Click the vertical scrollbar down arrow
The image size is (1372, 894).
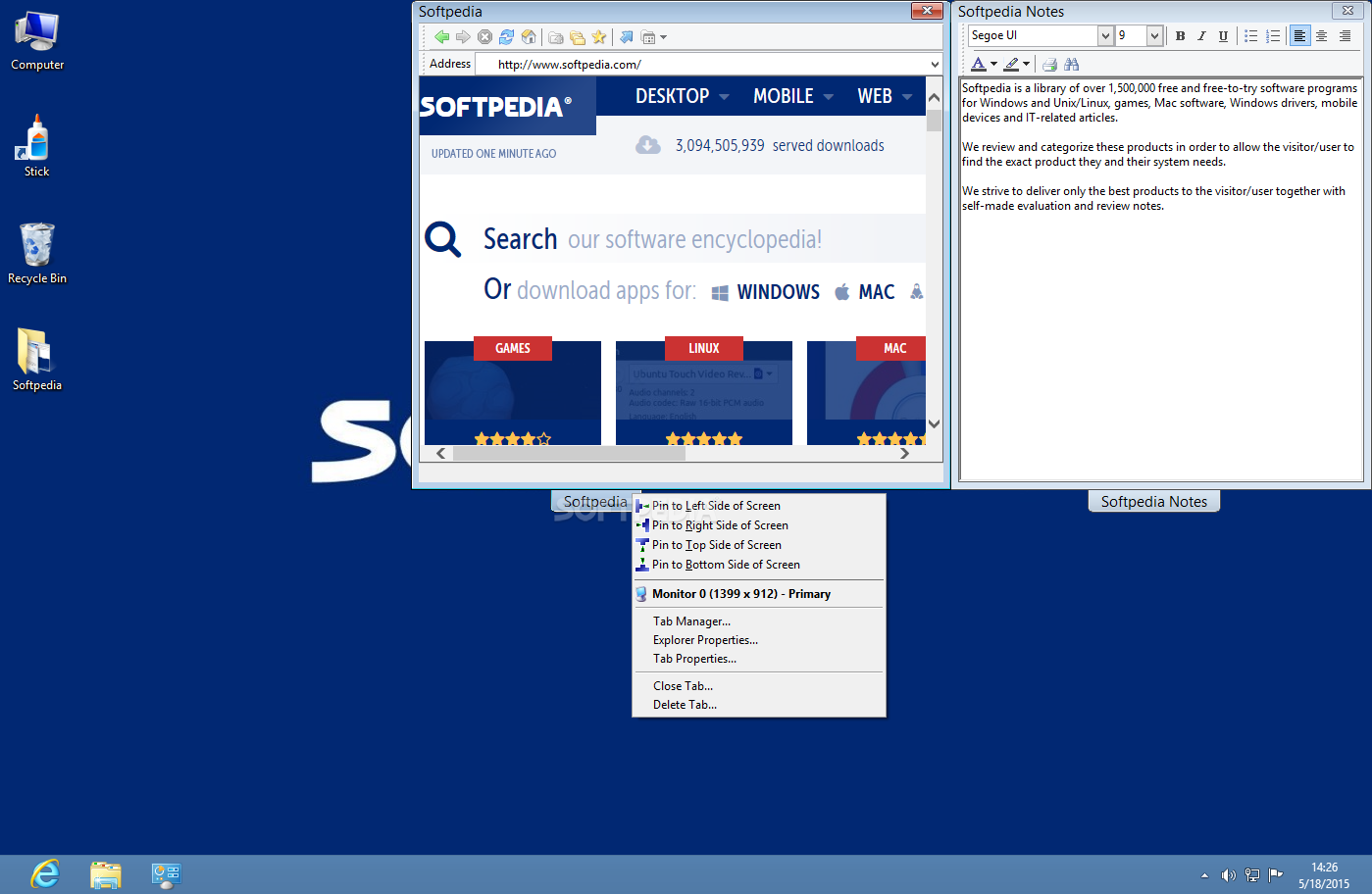pos(934,424)
